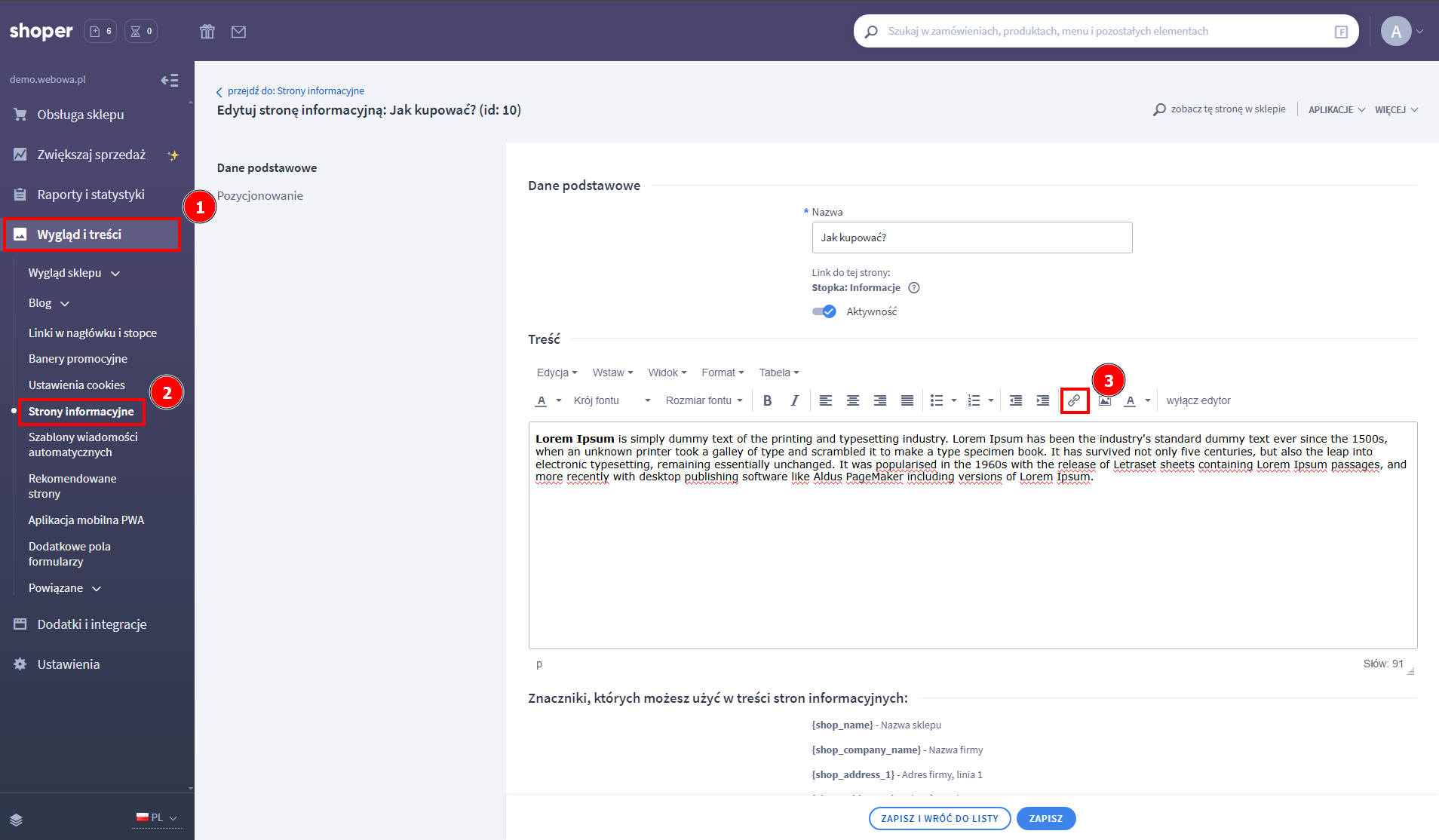Insert an image using the toolbar icon
Viewport: 1439px width, 840px height.
pos(1105,400)
